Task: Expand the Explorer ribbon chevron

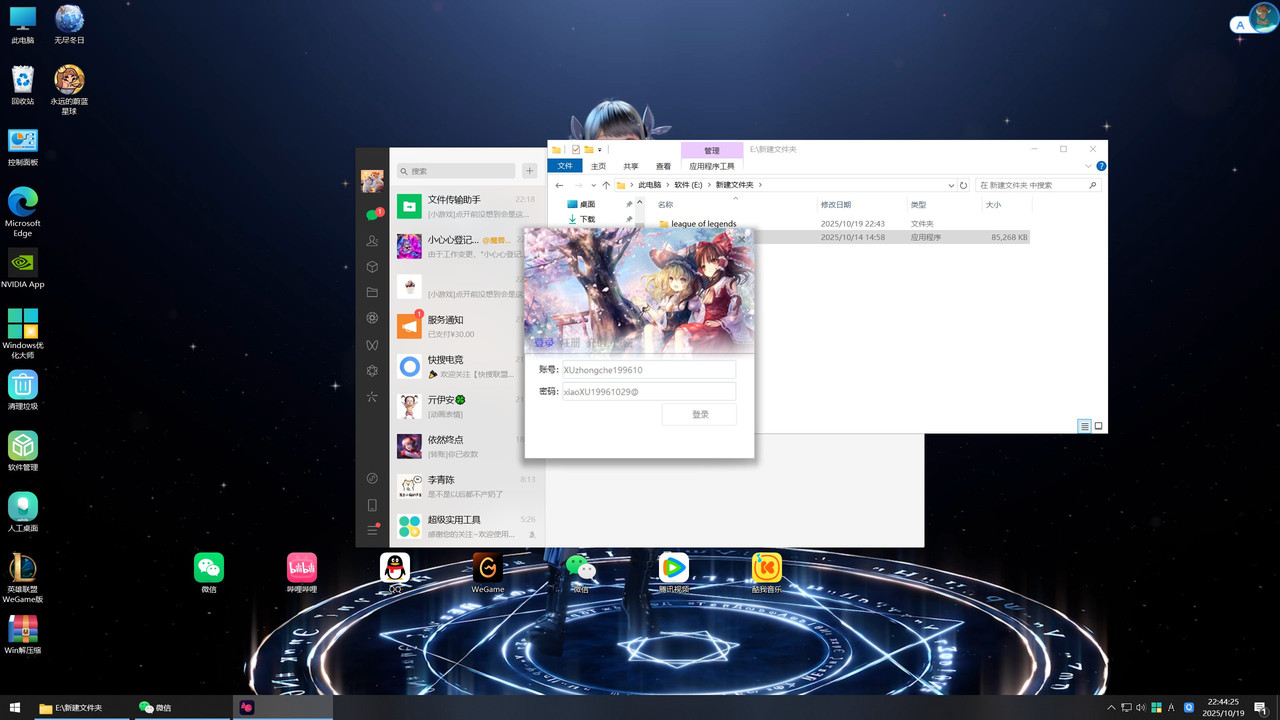Action: point(1088,166)
